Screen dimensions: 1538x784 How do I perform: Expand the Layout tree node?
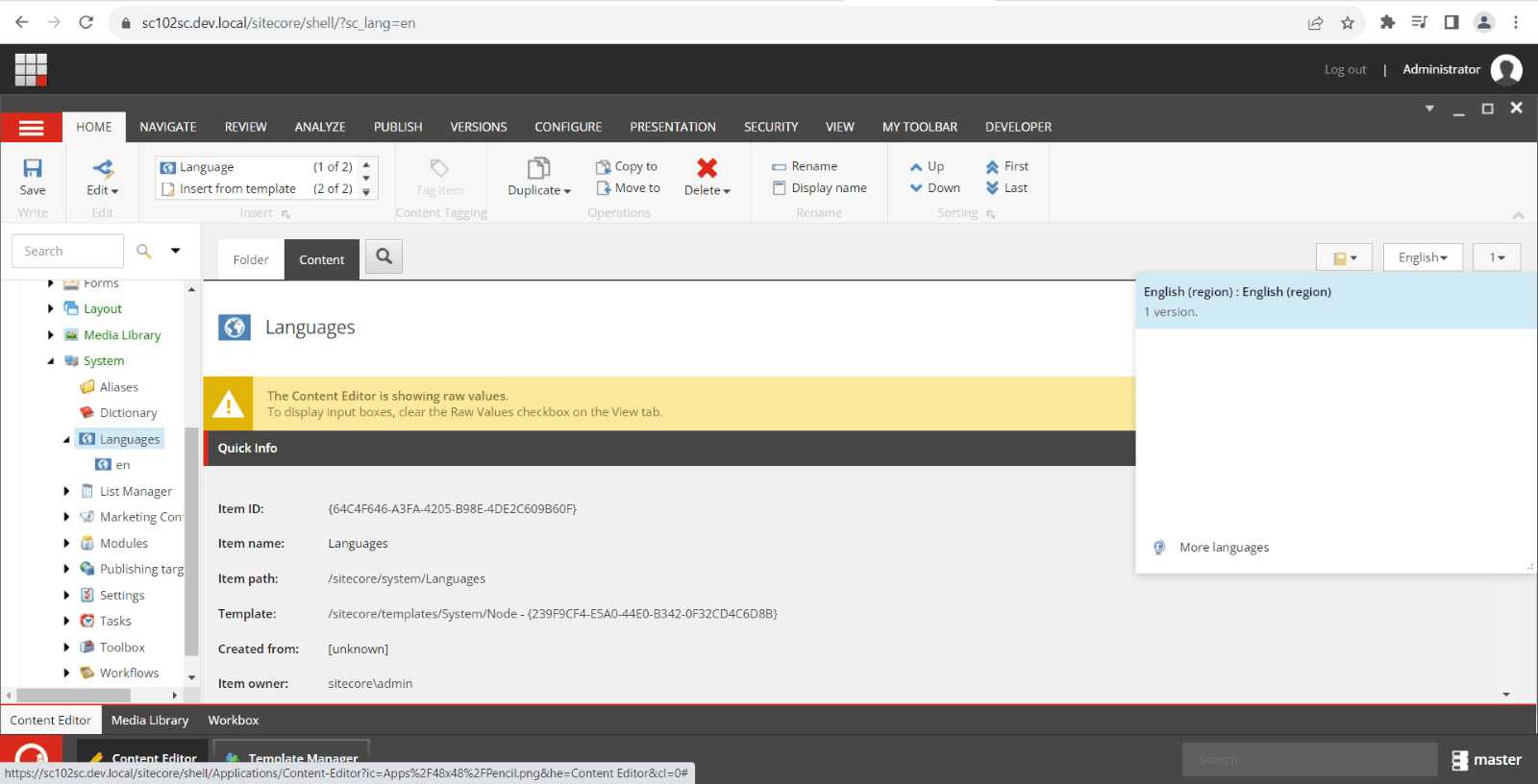click(x=51, y=308)
